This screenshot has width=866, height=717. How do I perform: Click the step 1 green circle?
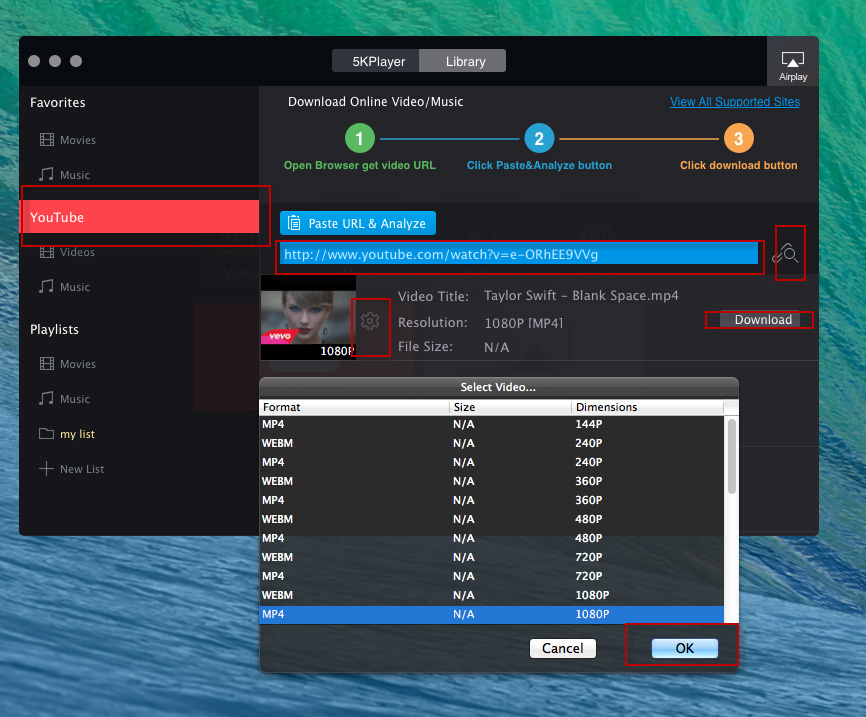pyautogui.click(x=360, y=138)
